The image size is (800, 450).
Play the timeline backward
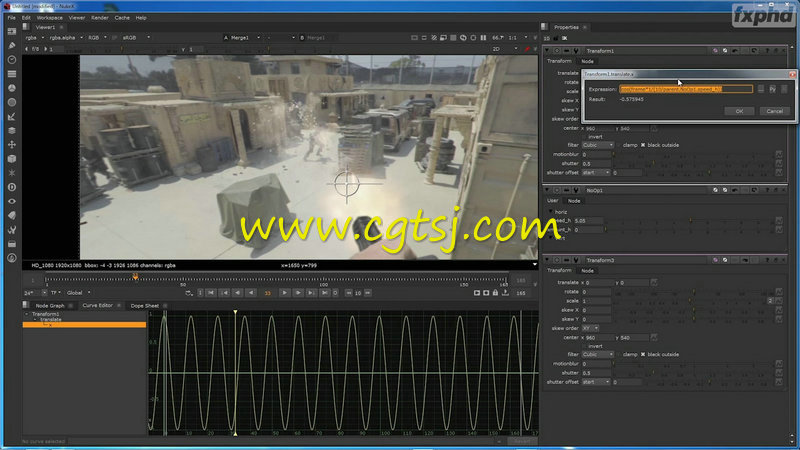click(x=251, y=293)
